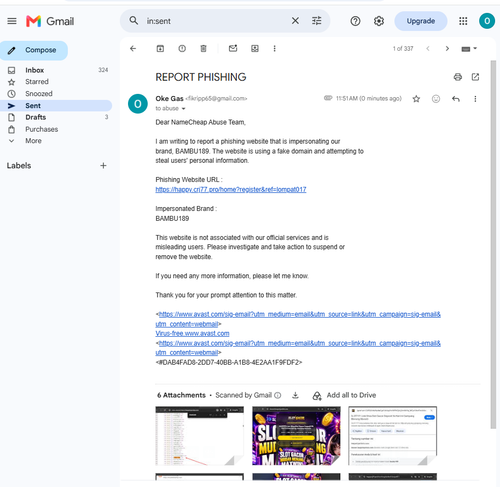Reply to the message
Screen dimensions: 500x487
456,99
